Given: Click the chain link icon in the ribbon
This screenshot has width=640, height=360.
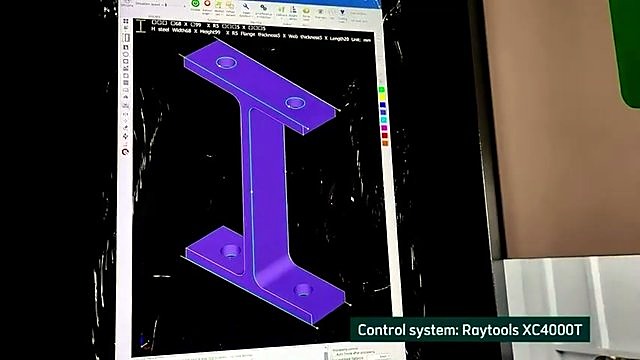Looking at the screenshot, I should coord(263,7).
